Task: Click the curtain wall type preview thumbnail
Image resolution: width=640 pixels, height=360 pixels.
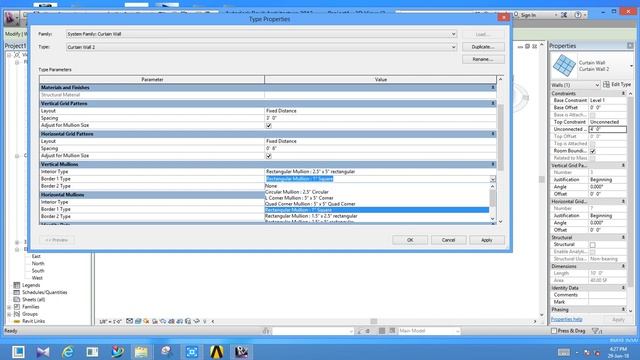Action: coord(564,66)
